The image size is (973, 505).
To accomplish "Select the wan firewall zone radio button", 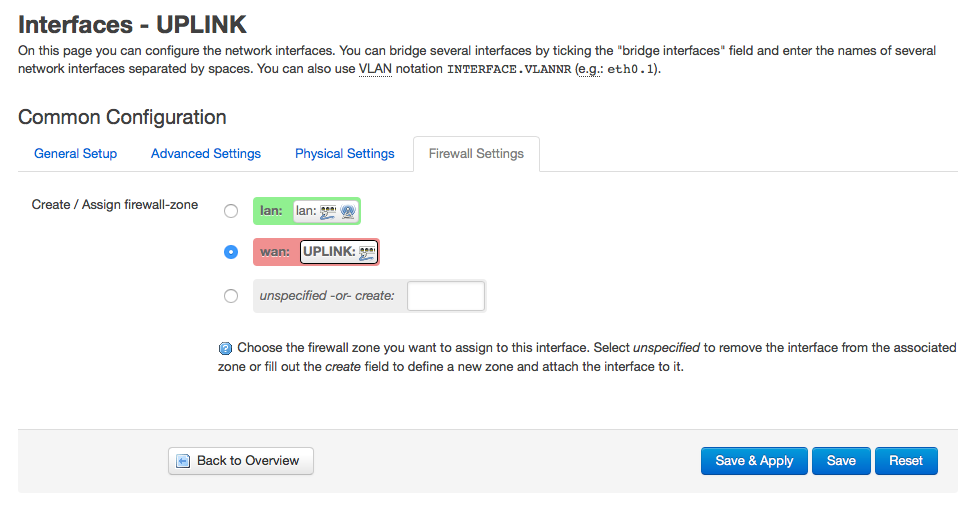I will coord(231,252).
